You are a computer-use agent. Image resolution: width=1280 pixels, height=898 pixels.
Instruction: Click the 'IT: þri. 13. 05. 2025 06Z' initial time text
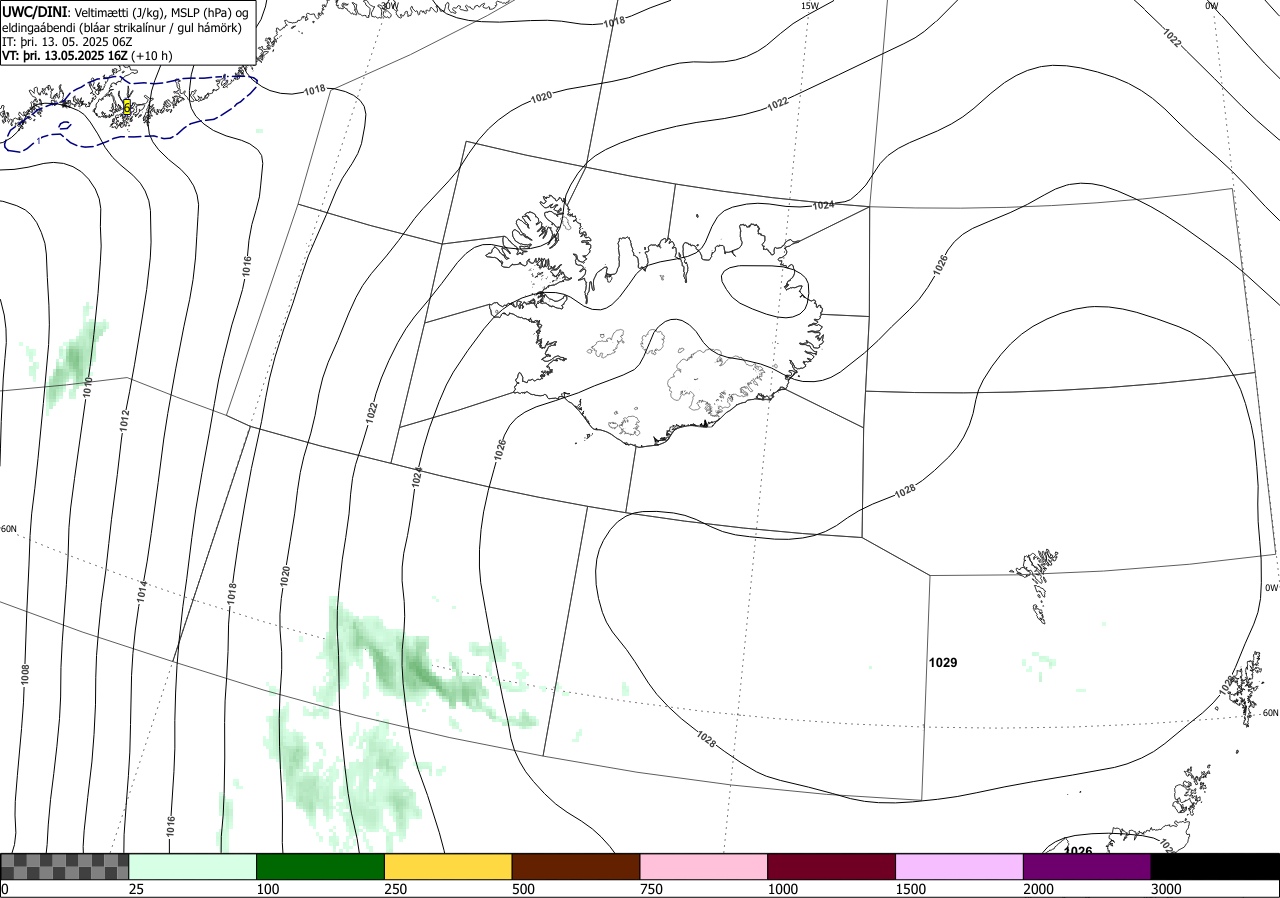tap(67, 42)
